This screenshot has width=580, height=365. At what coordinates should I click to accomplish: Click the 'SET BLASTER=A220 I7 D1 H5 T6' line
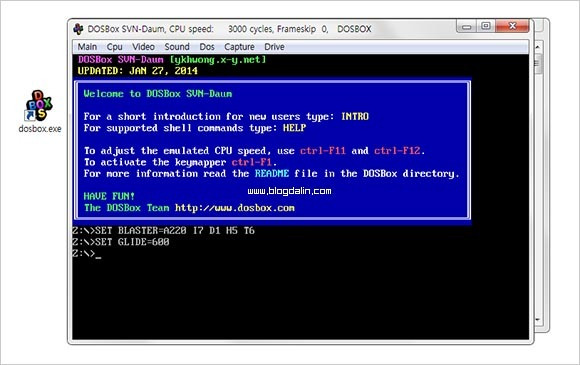(x=163, y=231)
